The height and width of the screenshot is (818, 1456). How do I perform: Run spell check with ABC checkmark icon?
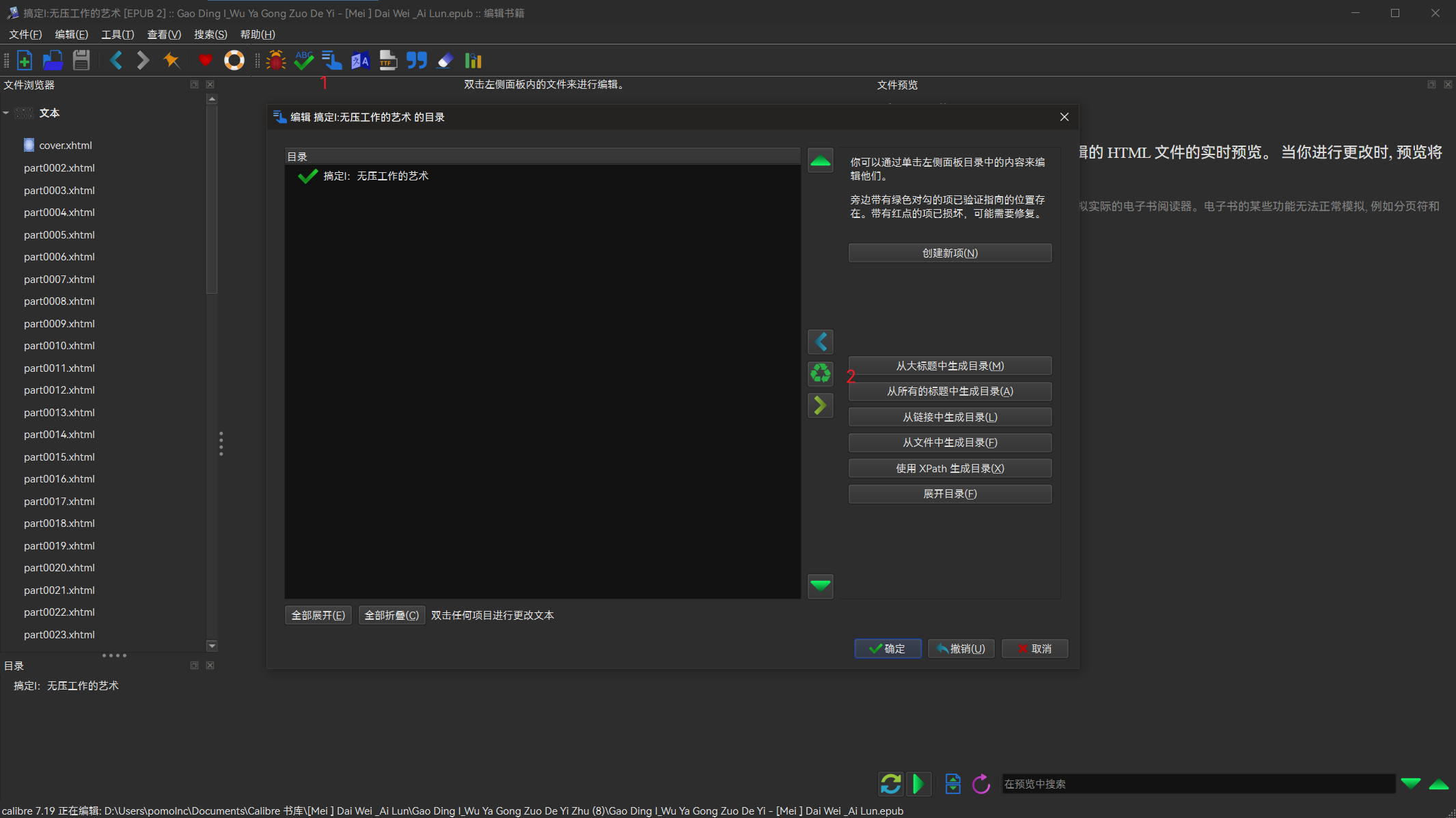[304, 60]
